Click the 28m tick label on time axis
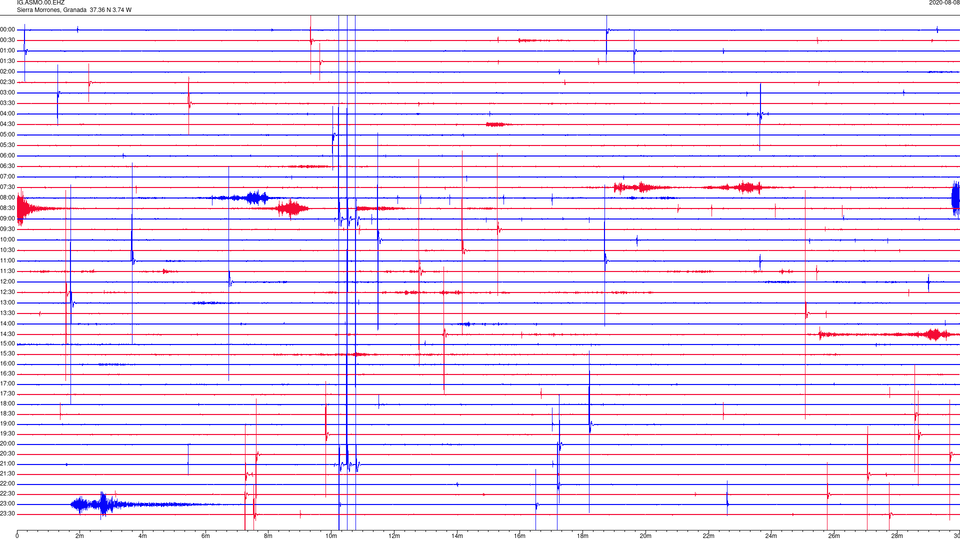960x540 pixels. pyautogui.click(x=897, y=536)
